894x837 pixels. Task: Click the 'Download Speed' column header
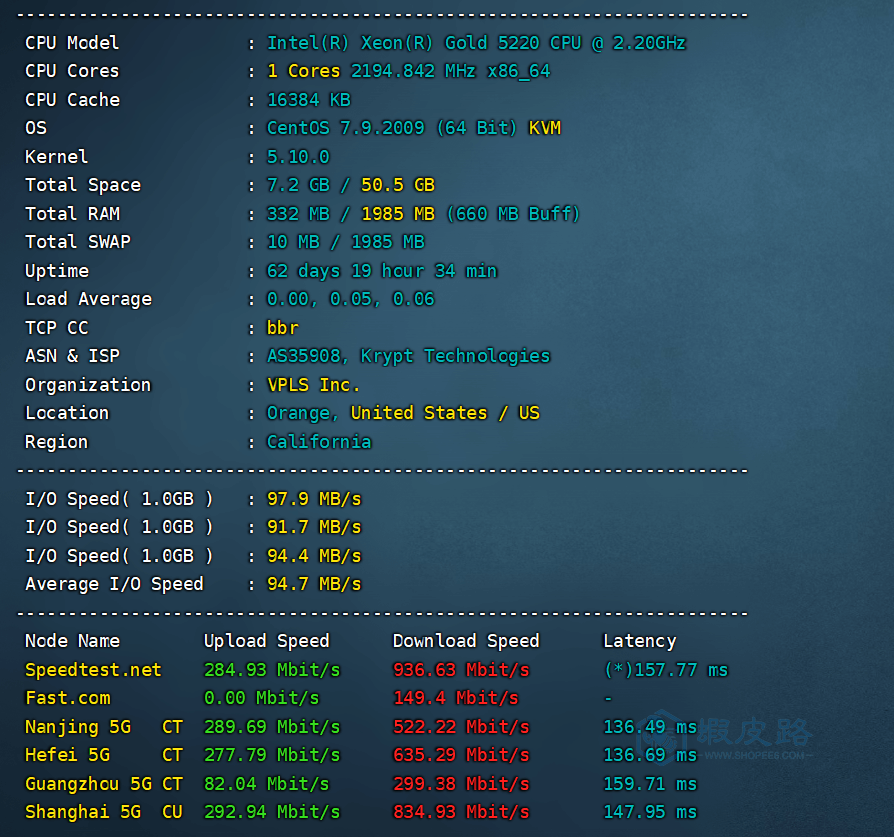click(x=466, y=641)
